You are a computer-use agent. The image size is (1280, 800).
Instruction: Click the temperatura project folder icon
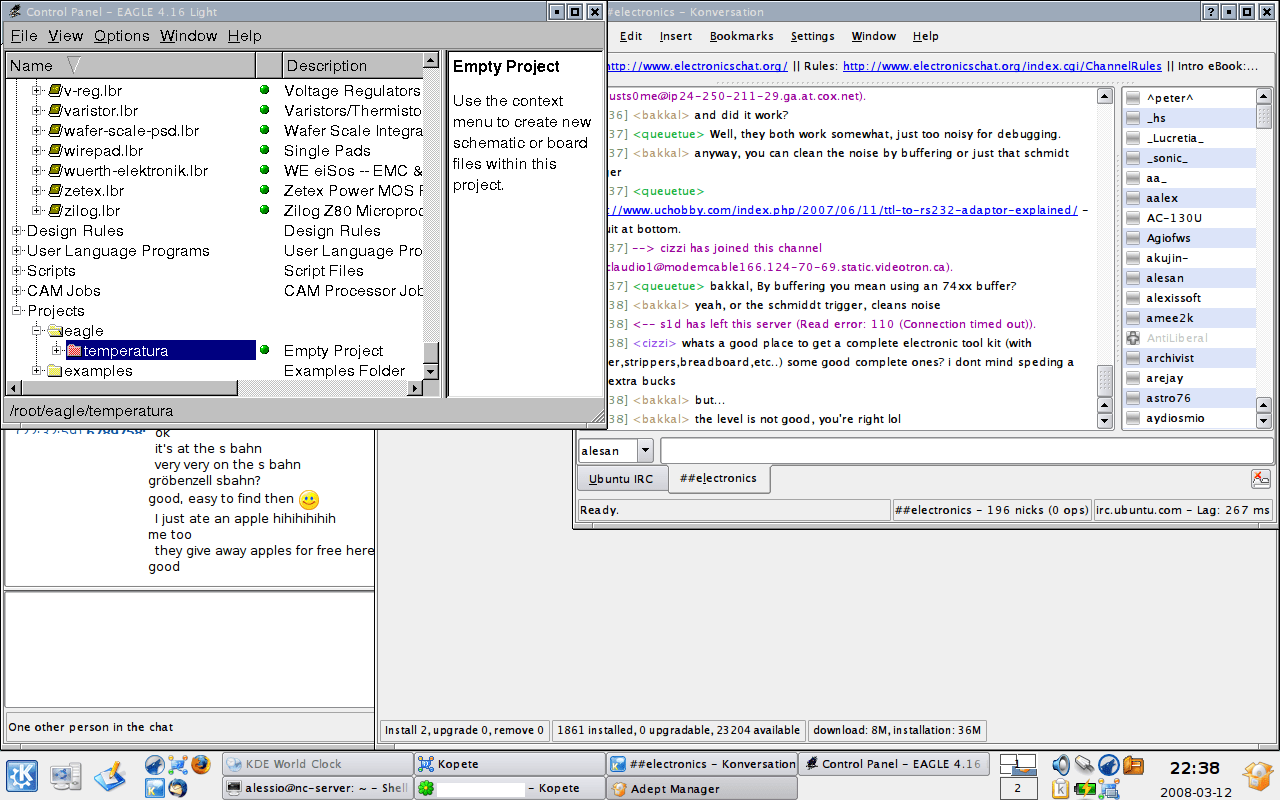tap(73, 351)
